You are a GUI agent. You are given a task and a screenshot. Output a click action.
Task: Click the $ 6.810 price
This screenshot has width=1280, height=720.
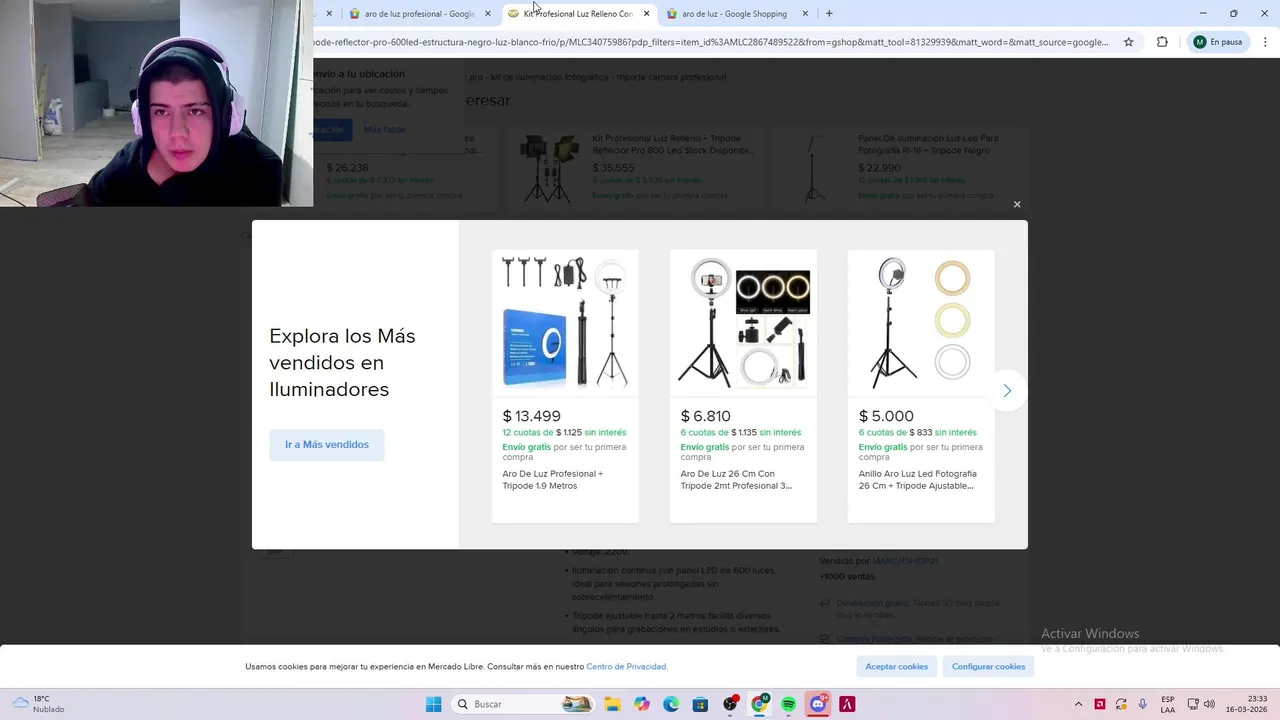pos(705,416)
